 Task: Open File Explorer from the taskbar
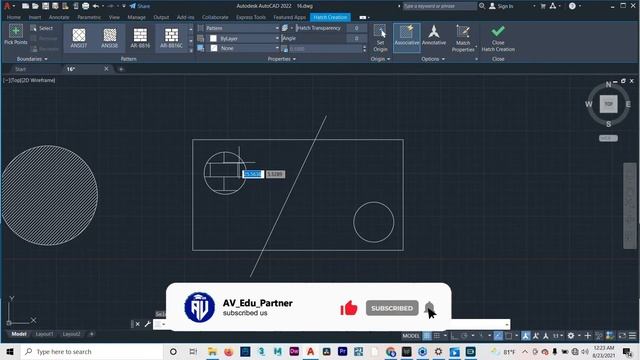tap(212, 351)
